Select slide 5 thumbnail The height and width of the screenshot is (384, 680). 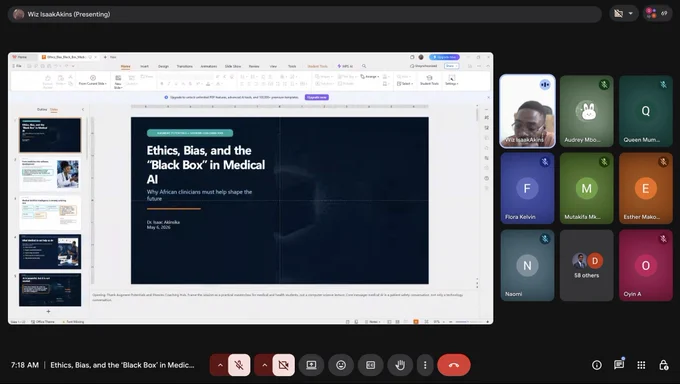tap(50, 289)
